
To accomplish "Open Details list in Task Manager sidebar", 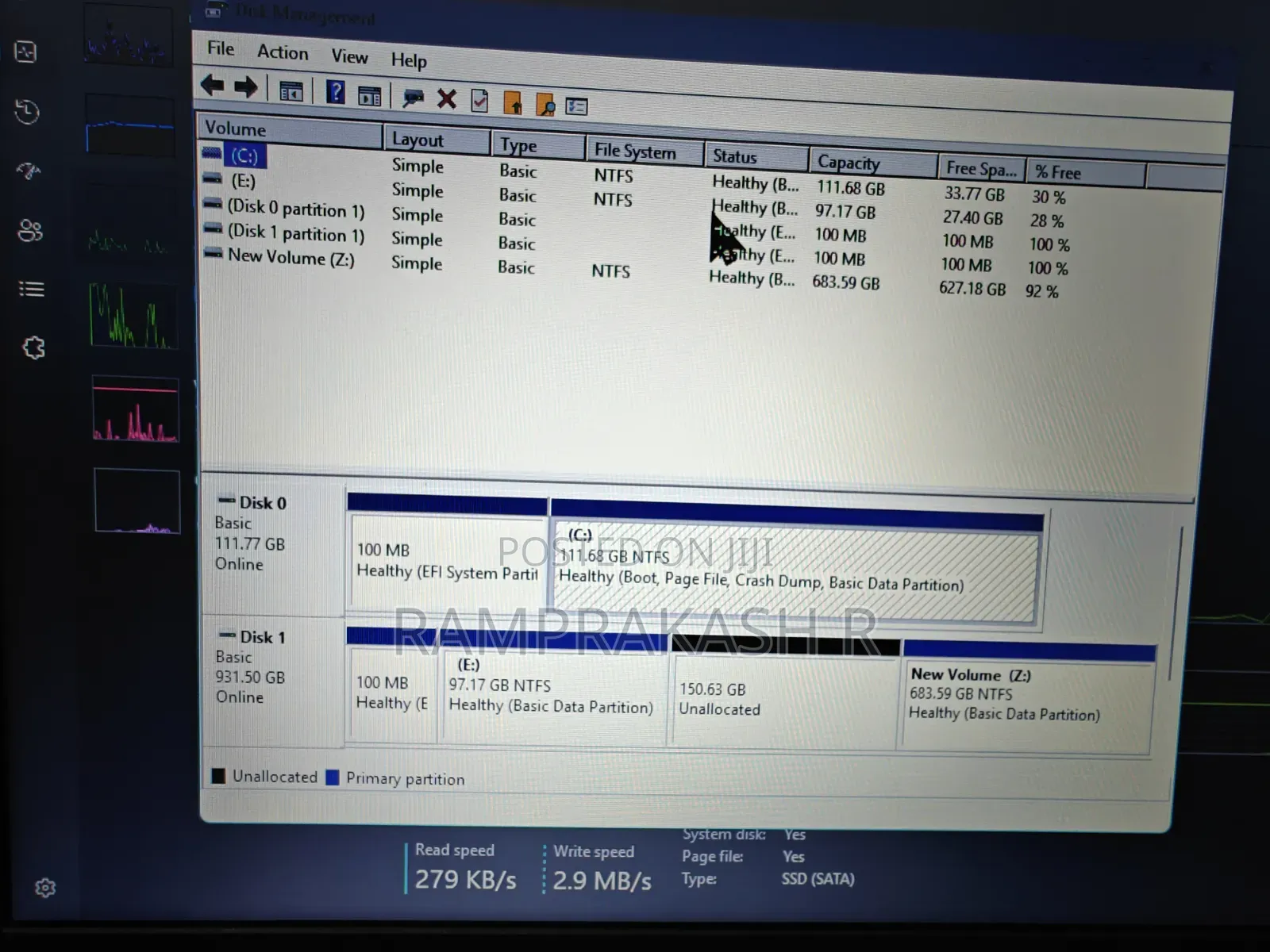I will tap(32, 289).
